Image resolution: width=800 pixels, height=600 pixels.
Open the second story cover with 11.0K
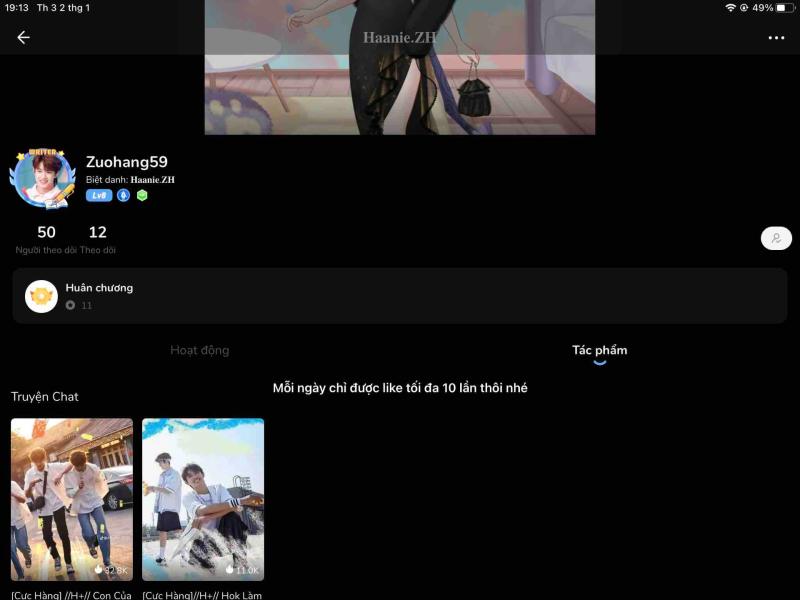(203, 499)
